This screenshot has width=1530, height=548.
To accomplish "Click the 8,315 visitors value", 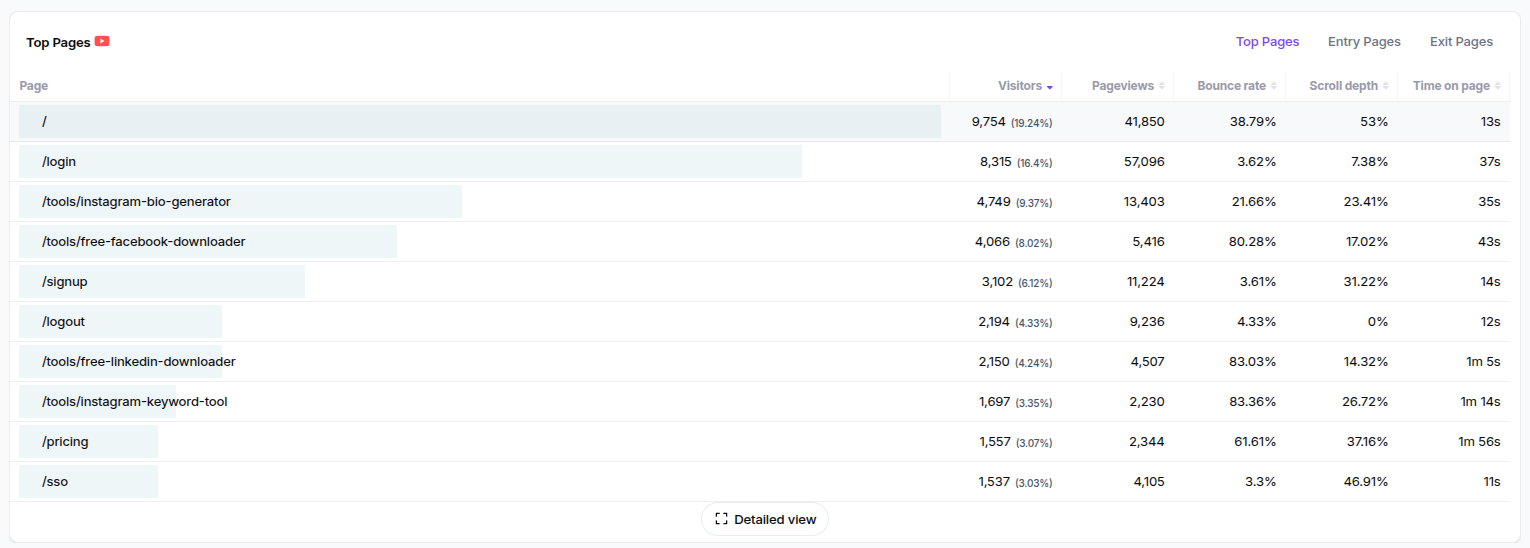I will [x=996, y=161].
